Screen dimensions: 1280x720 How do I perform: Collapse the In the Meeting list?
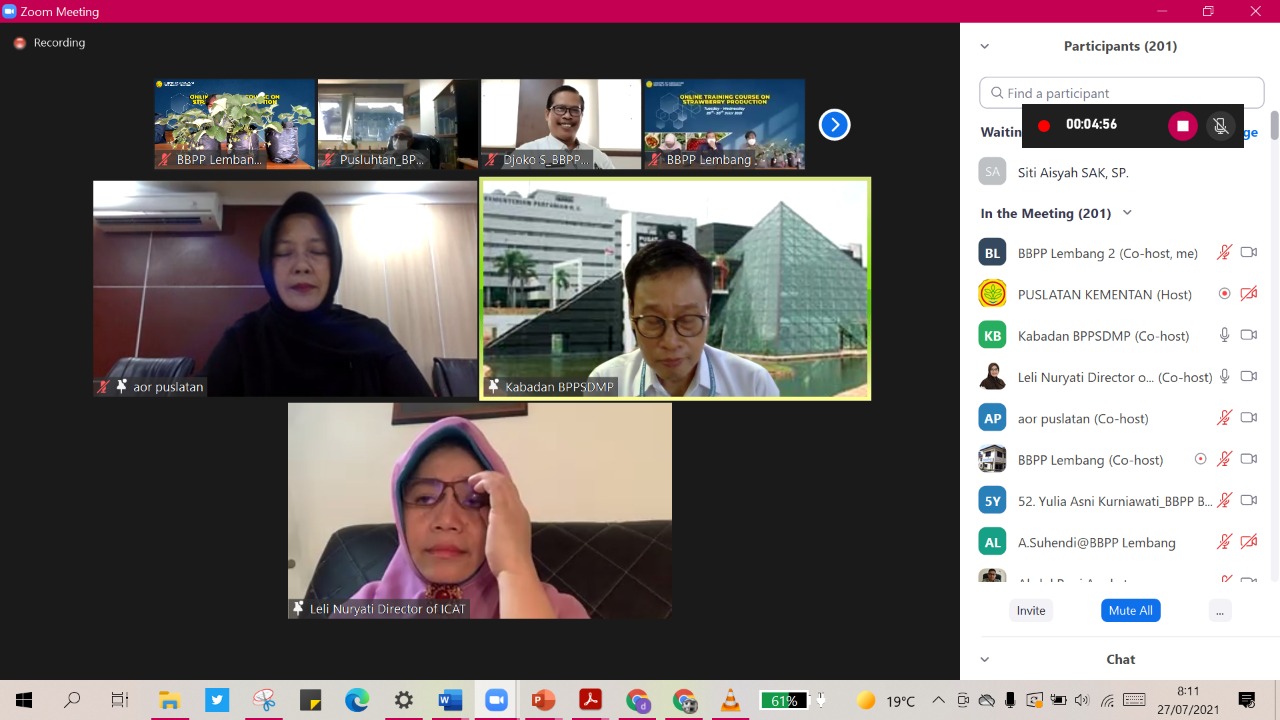click(1127, 213)
